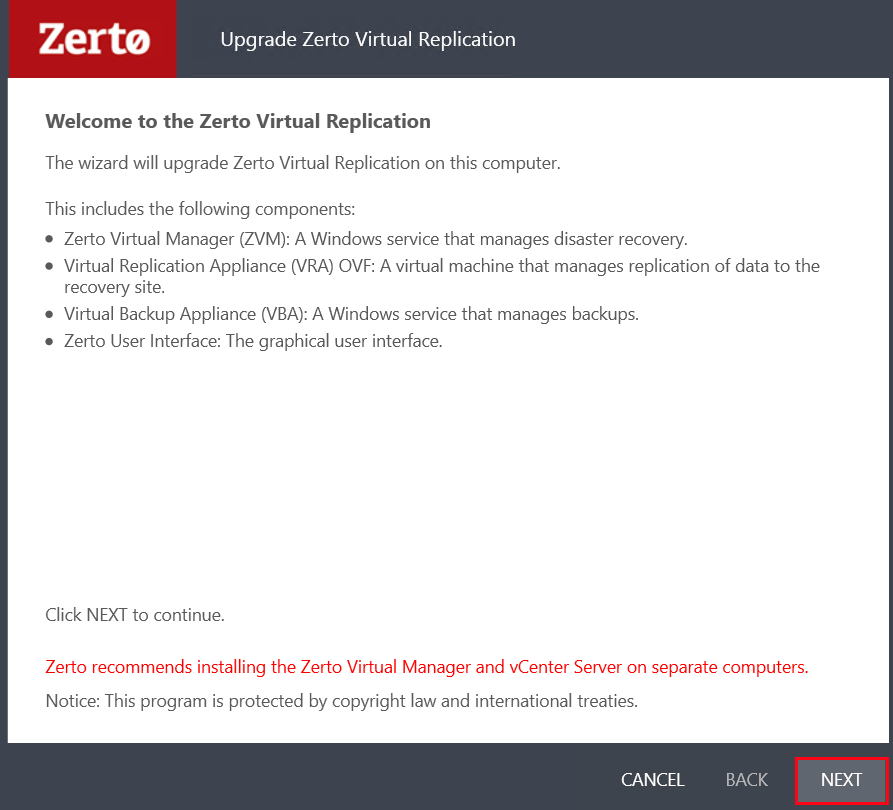Click the 'Welcome to the Zerto Virtual Replication' heading
Image resolution: width=893 pixels, height=810 pixels.
[x=238, y=121]
